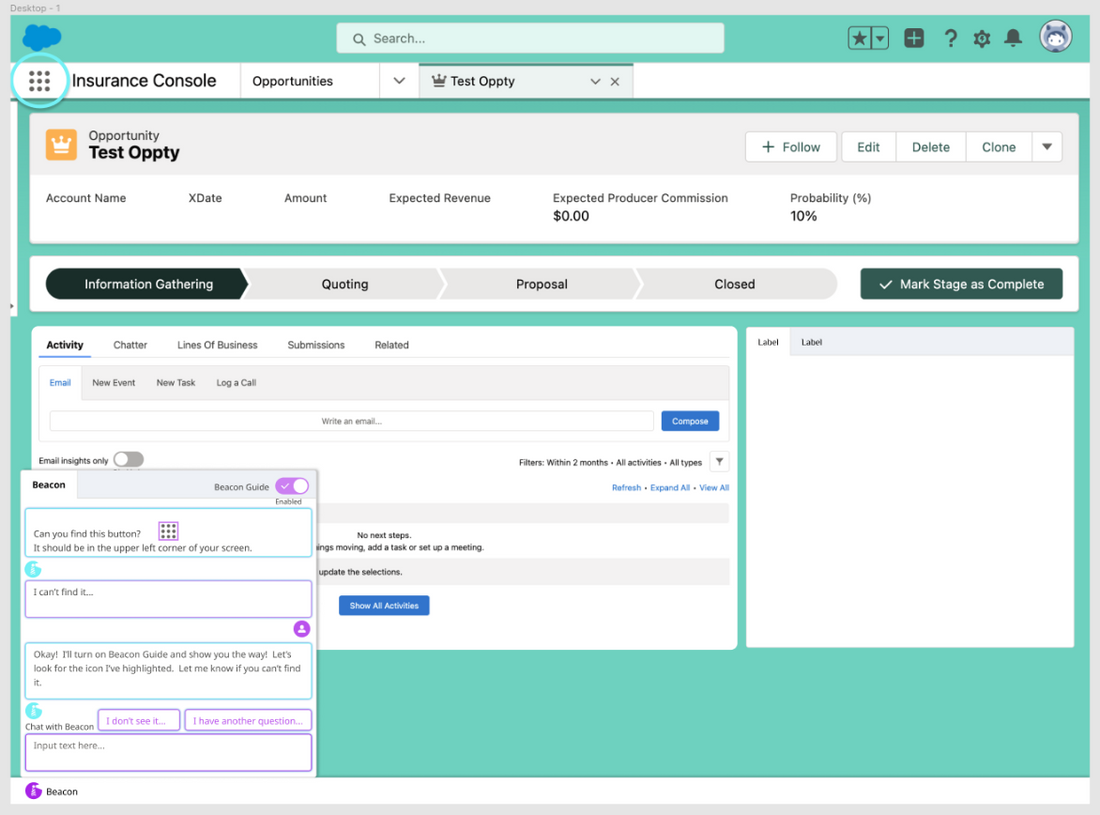Screen dimensions: 1100x815
Task: Select the New Event subtab
Action: (x=114, y=383)
